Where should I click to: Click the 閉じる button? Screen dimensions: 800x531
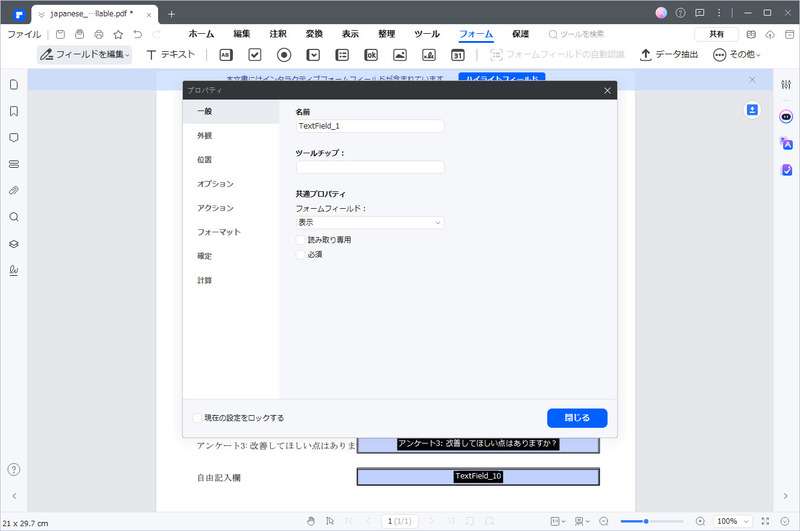(577, 418)
